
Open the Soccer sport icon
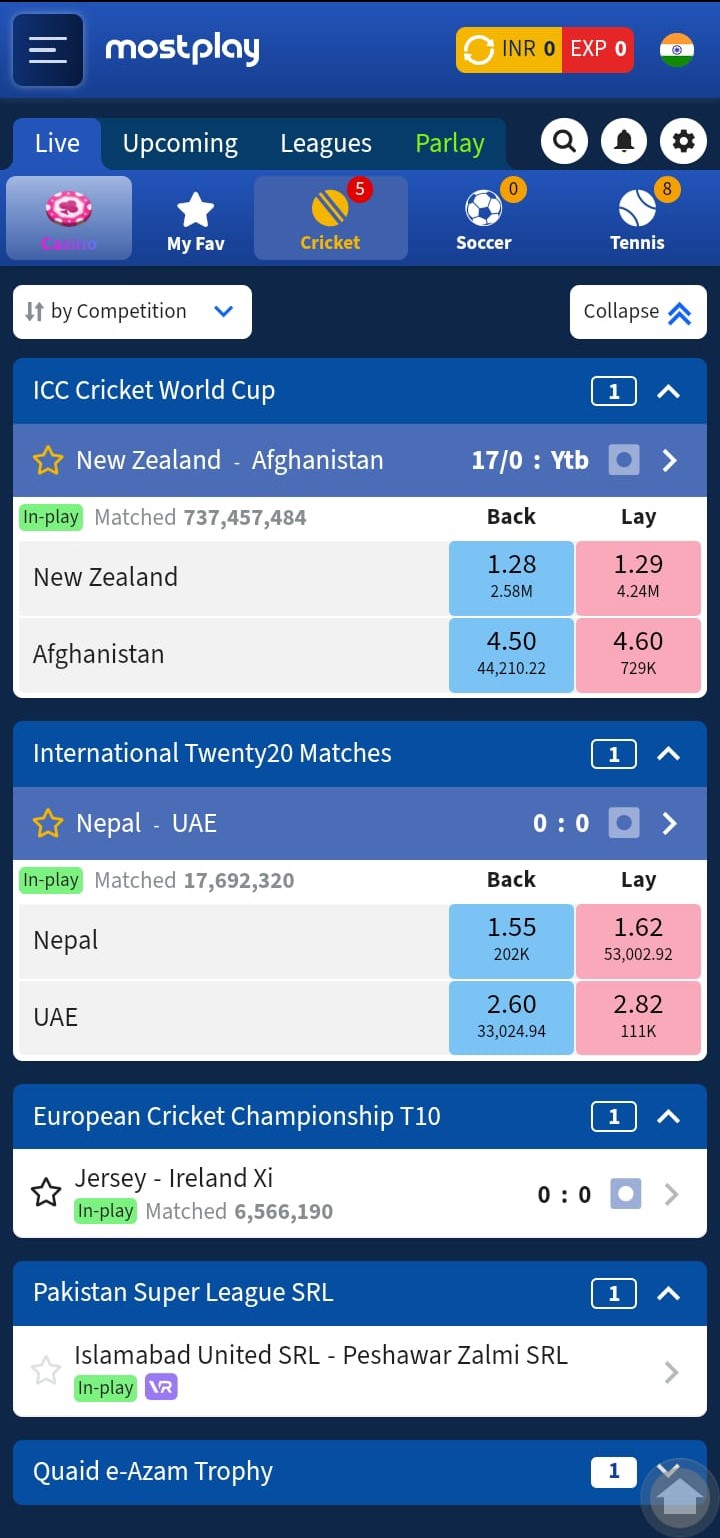[484, 218]
